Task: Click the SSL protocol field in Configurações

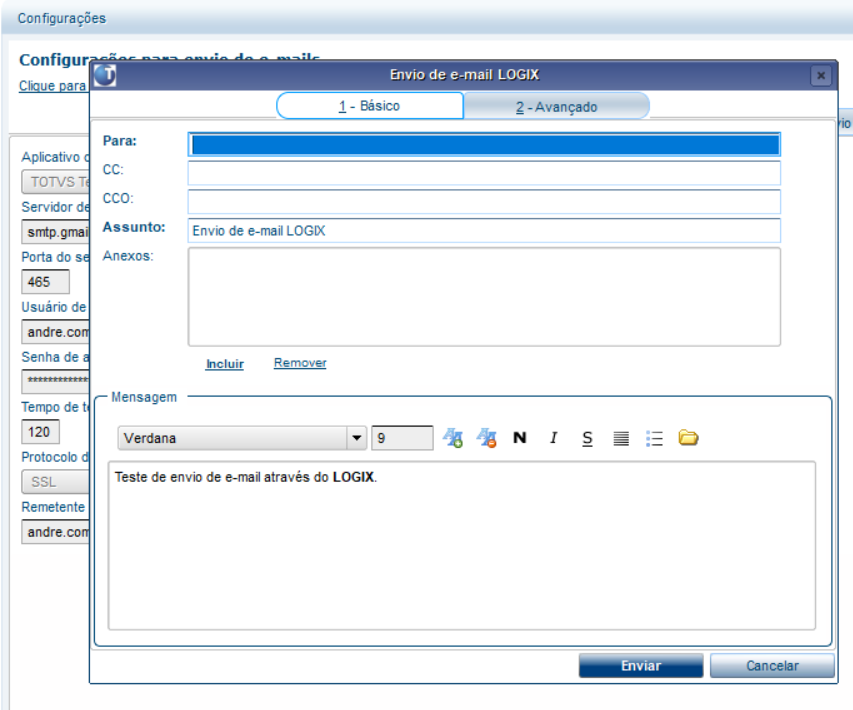Action: pos(55,482)
